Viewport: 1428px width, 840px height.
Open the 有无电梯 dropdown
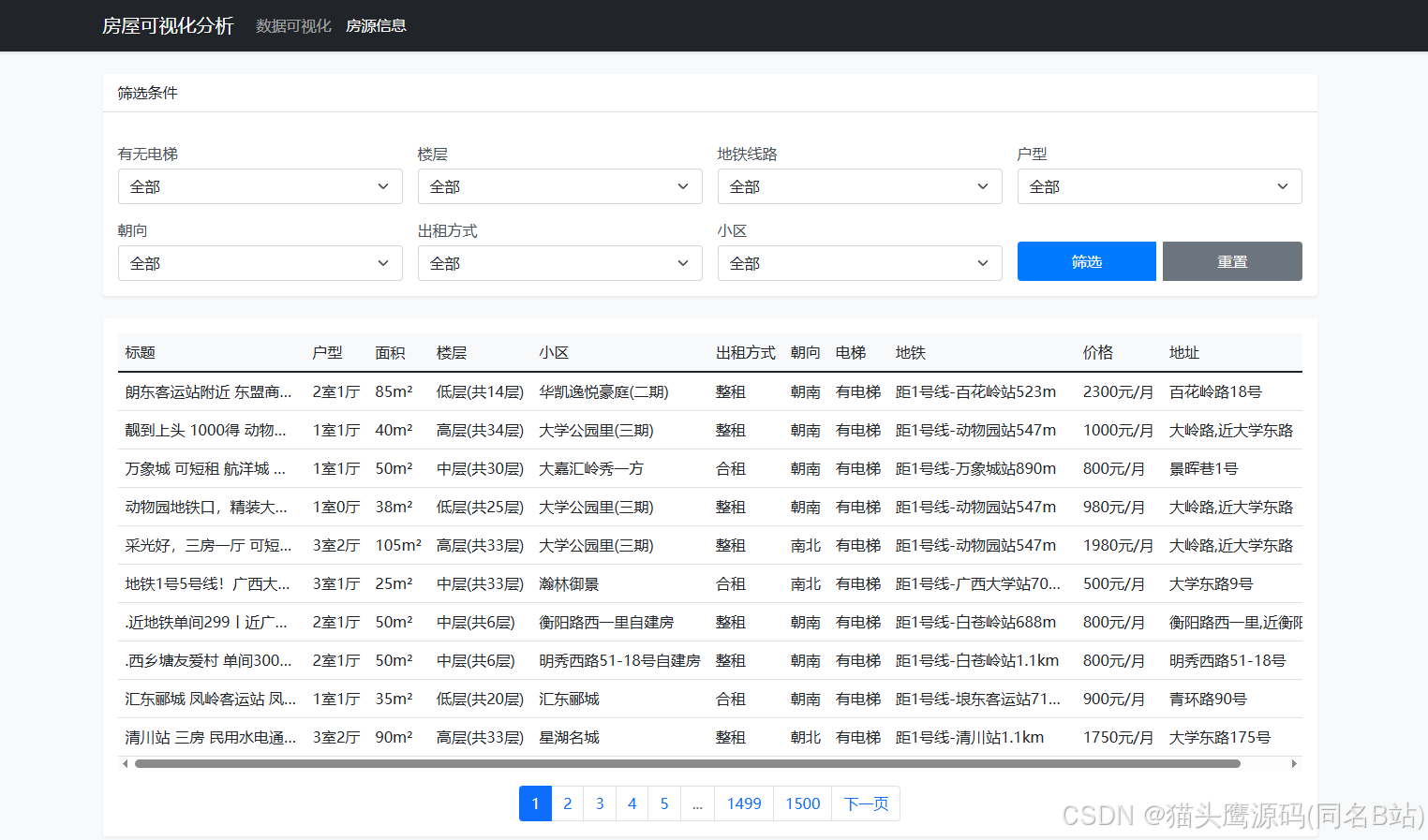coord(260,186)
